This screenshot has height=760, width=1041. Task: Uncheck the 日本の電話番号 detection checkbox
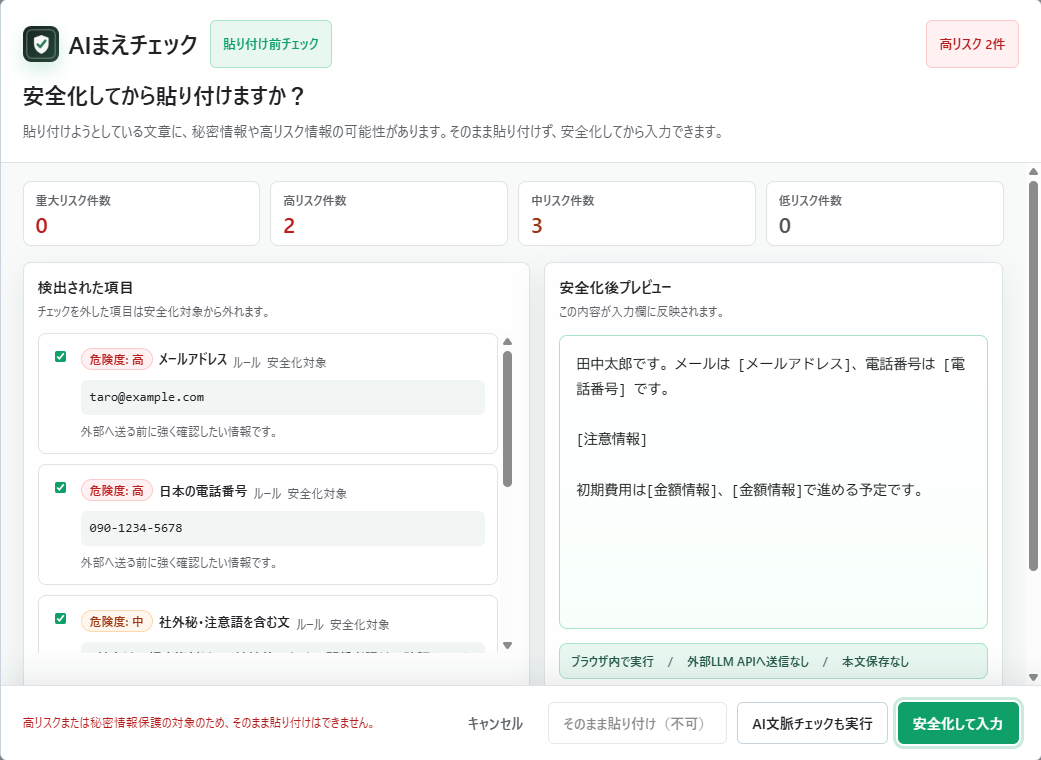click(60, 488)
